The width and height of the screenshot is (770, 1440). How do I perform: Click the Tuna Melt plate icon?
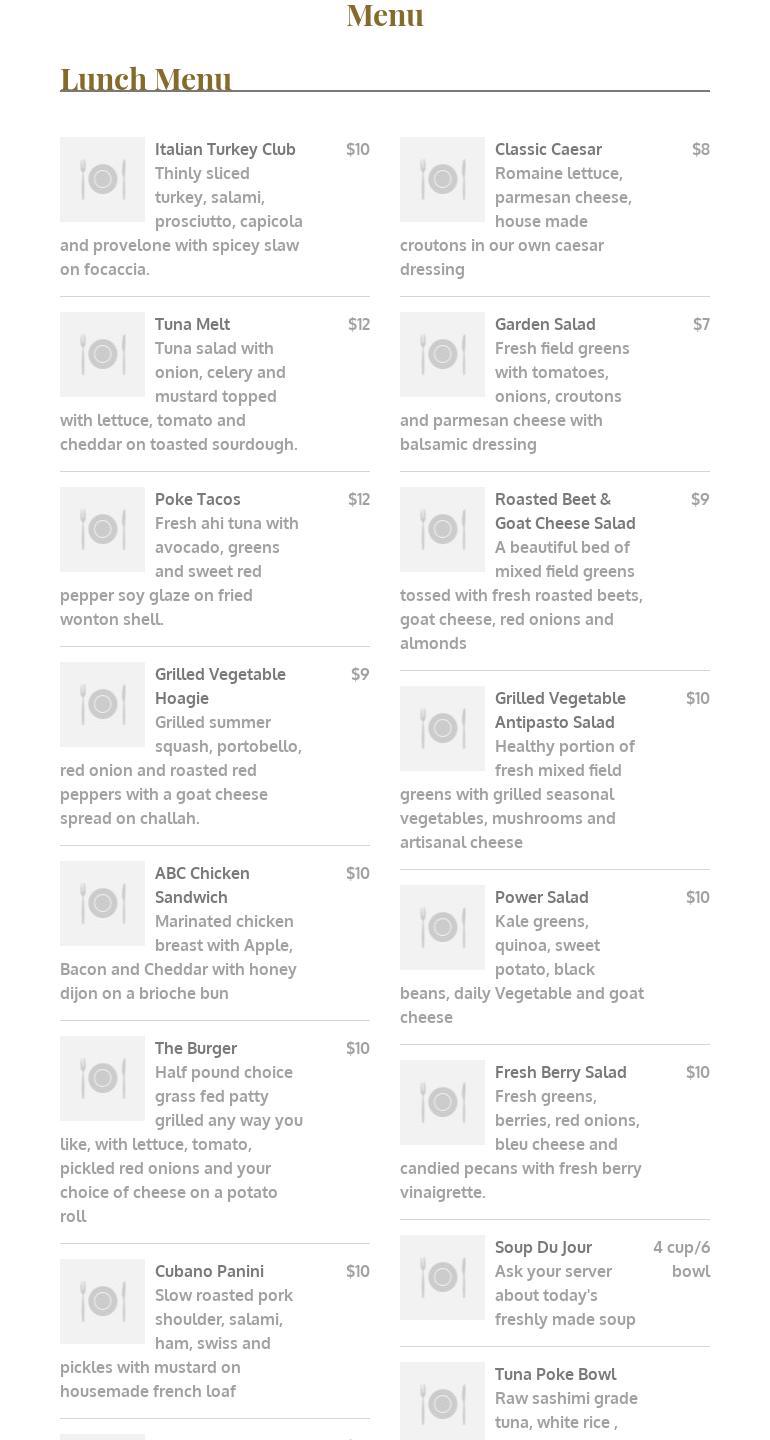(x=102, y=354)
